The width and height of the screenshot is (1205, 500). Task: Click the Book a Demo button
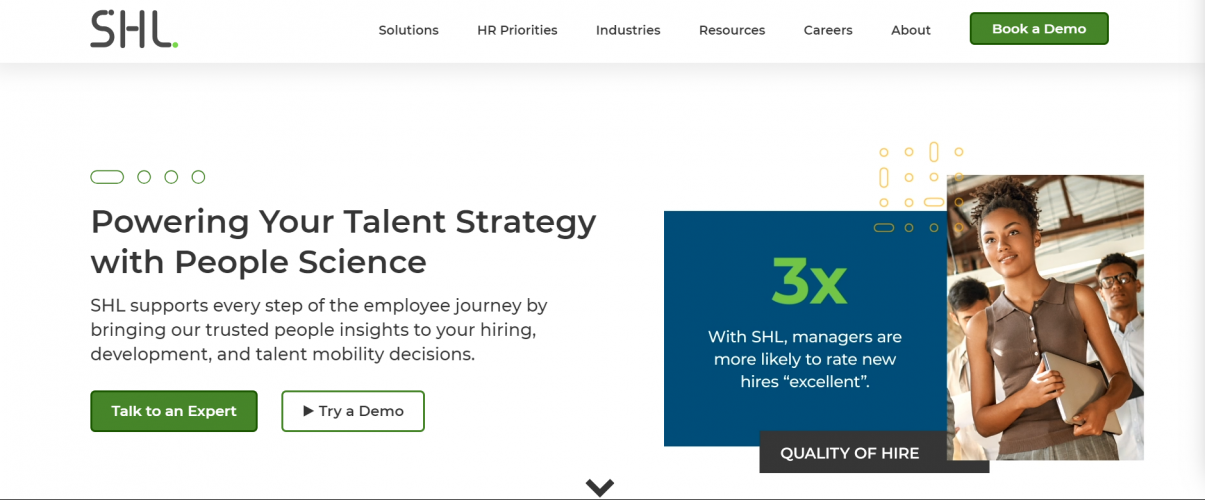1039,29
